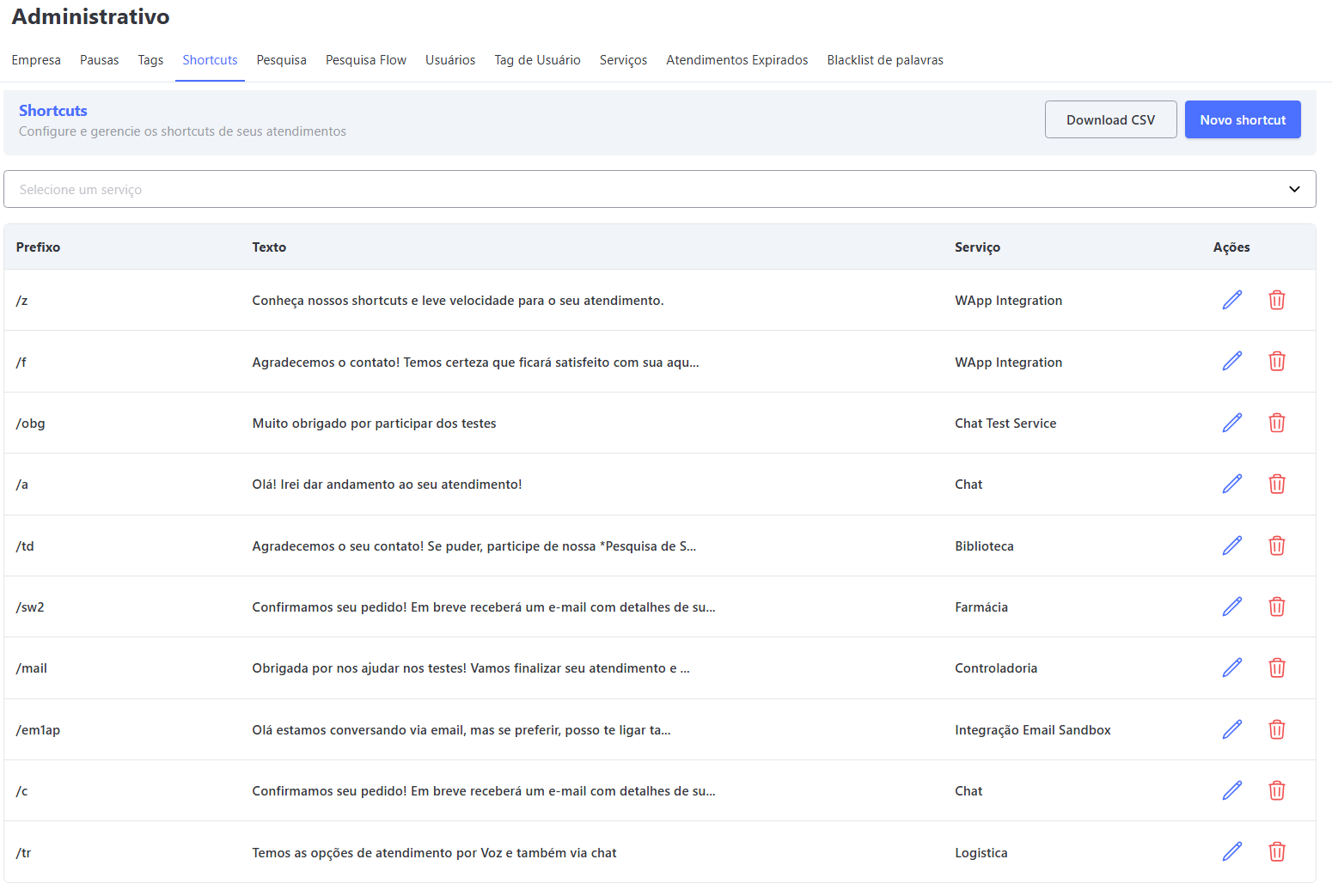The width and height of the screenshot is (1332, 896).
Task: Delete the /sw2 shortcut via the trash icon
Action: (1277, 606)
